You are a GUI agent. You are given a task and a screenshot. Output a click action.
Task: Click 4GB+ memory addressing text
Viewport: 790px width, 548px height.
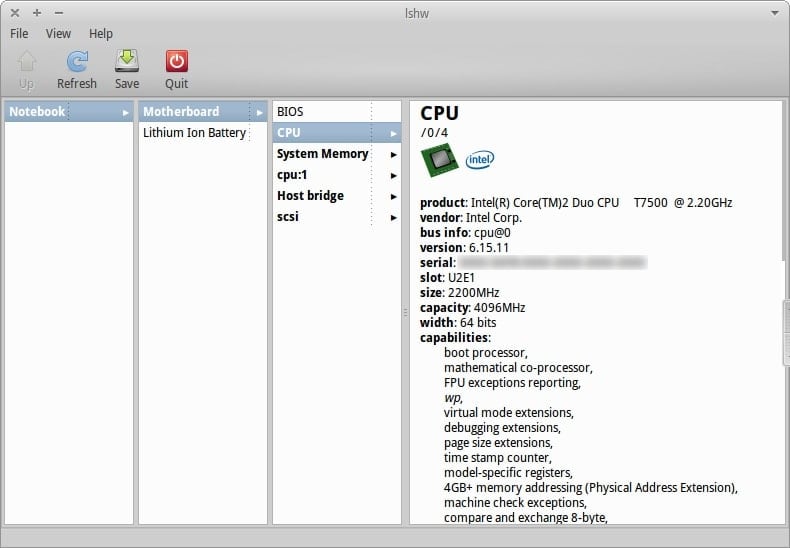tap(591, 488)
